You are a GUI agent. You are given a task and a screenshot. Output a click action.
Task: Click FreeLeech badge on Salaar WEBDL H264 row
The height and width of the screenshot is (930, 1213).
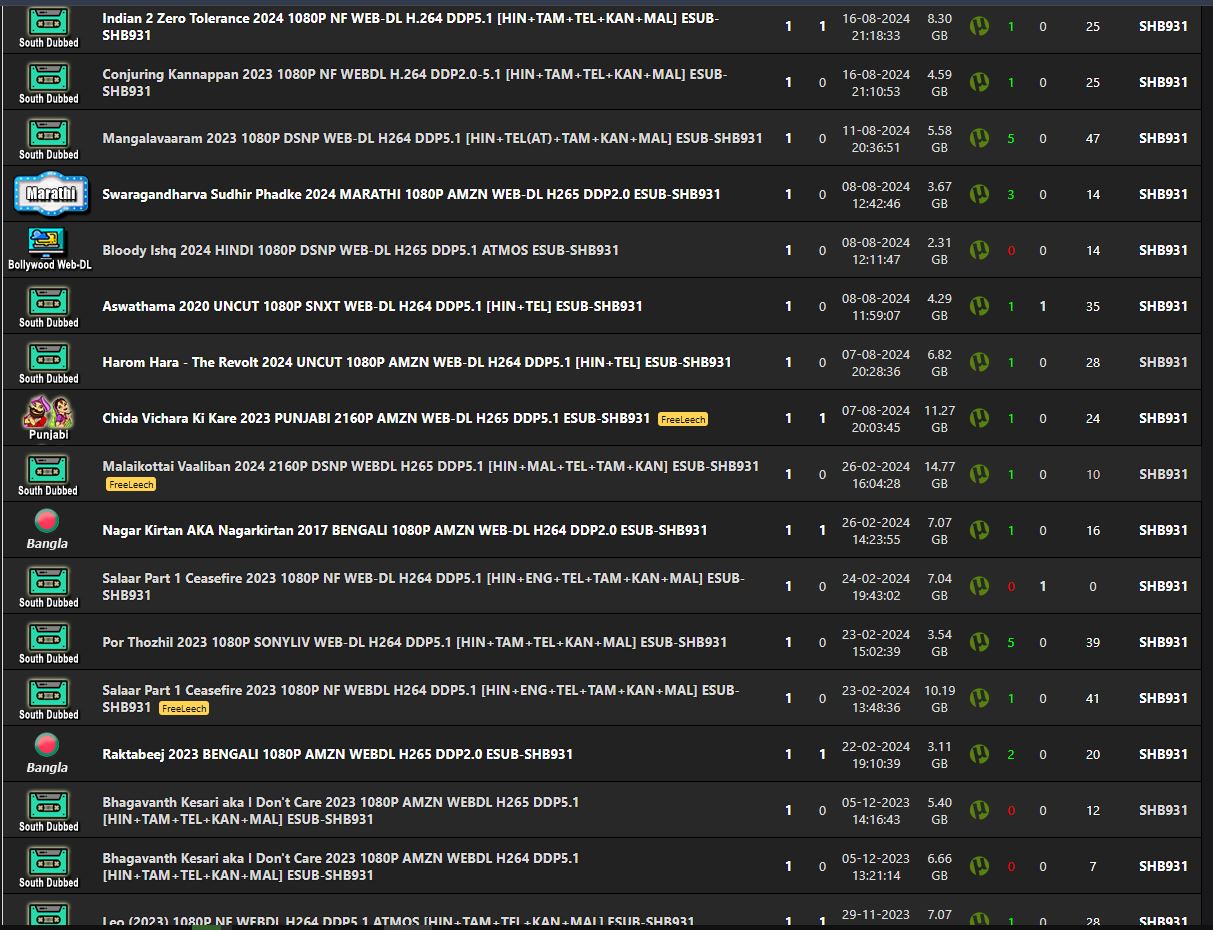(184, 708)
